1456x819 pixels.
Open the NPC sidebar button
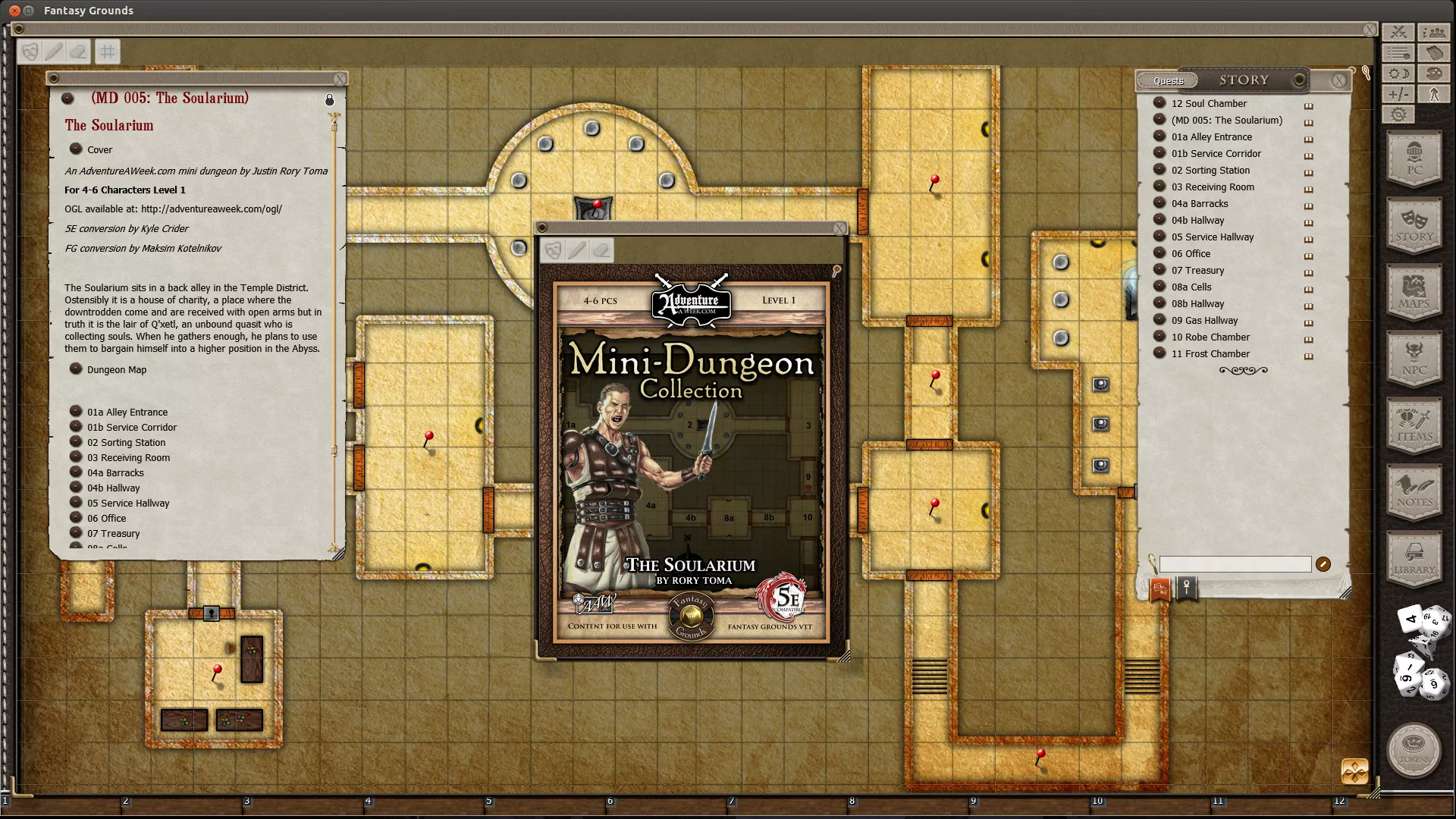1414,359
